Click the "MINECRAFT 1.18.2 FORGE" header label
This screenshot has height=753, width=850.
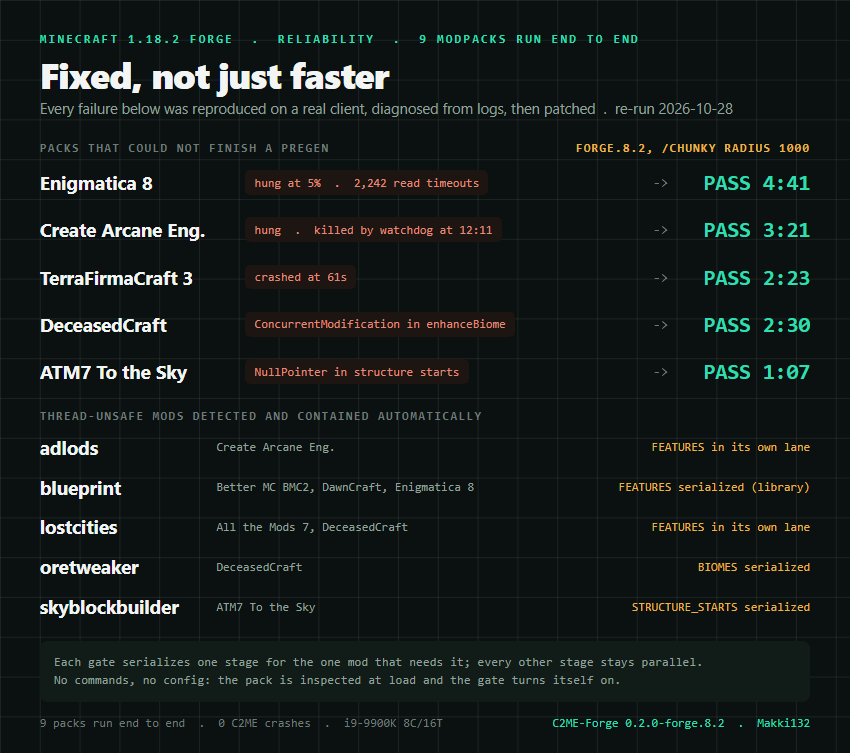pos(136,39)
